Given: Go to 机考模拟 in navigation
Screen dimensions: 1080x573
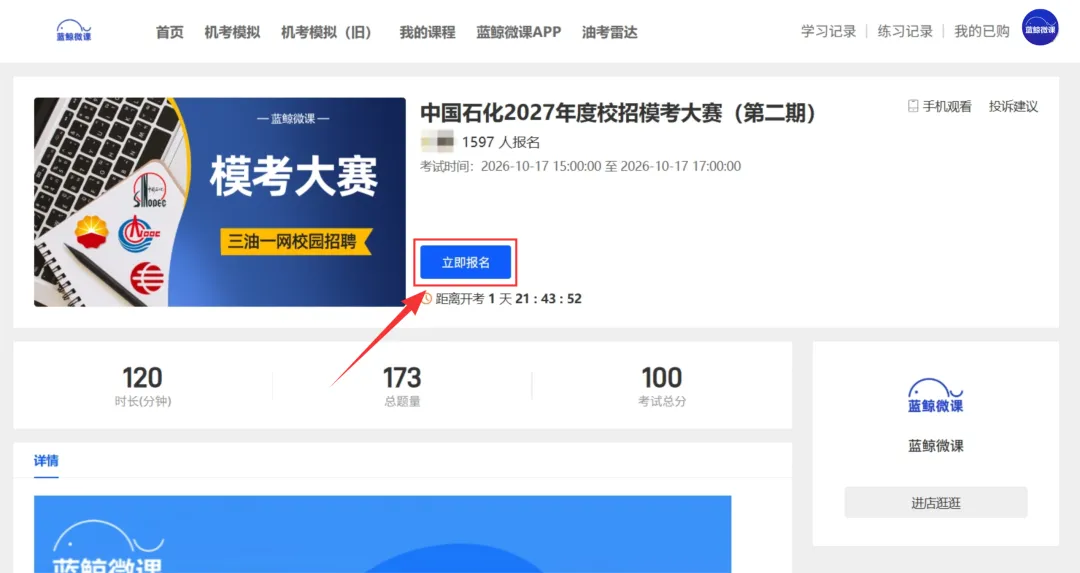Looking at the screenshot, I should (x=232, y=32).
